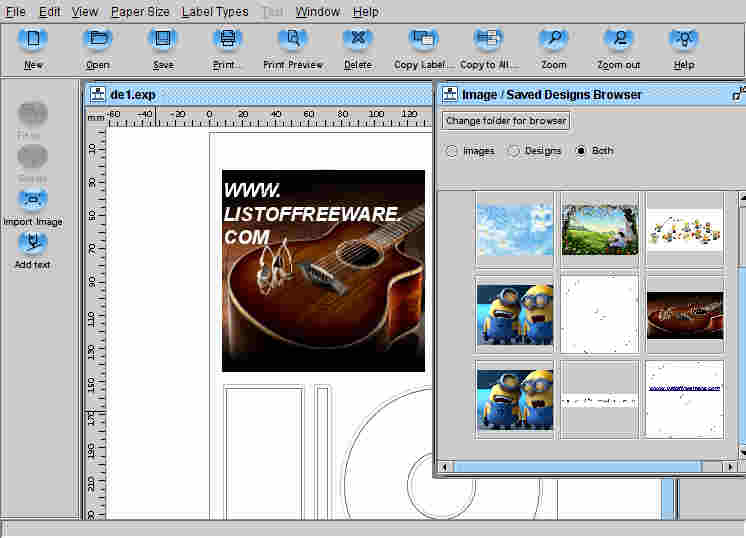Select the Both radio button
Image resolution: width=746 pixels, height=538 pixels.
coord(580,151)
